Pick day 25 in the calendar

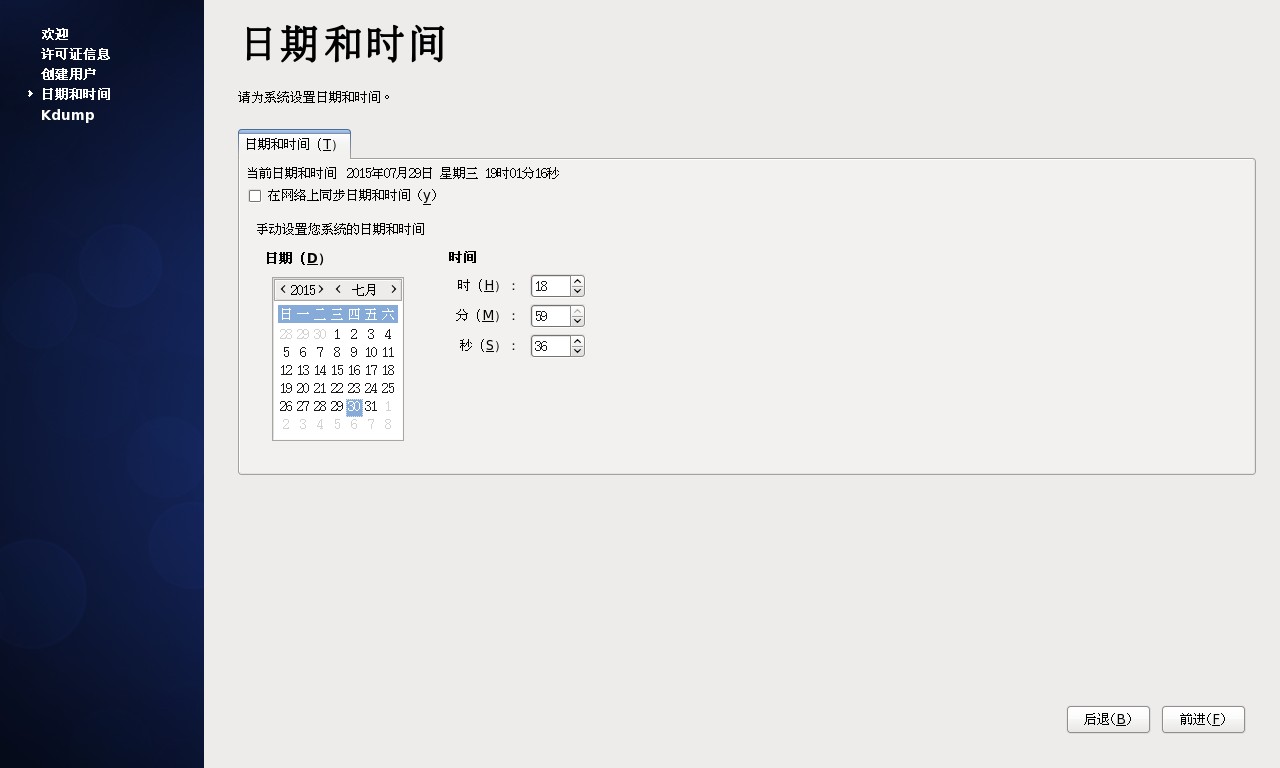[x=388, y=388]
